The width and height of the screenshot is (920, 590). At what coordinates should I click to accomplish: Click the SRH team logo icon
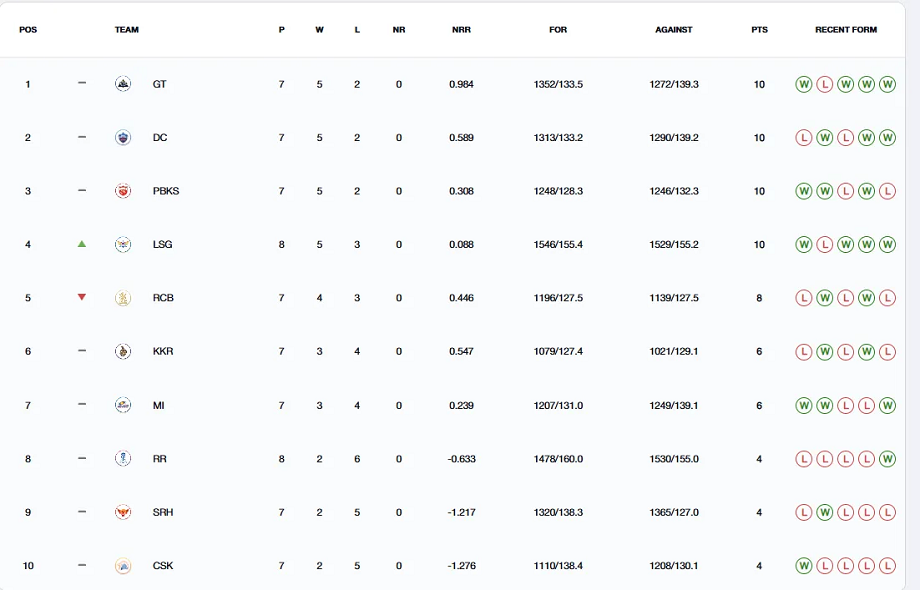(122, 512)
